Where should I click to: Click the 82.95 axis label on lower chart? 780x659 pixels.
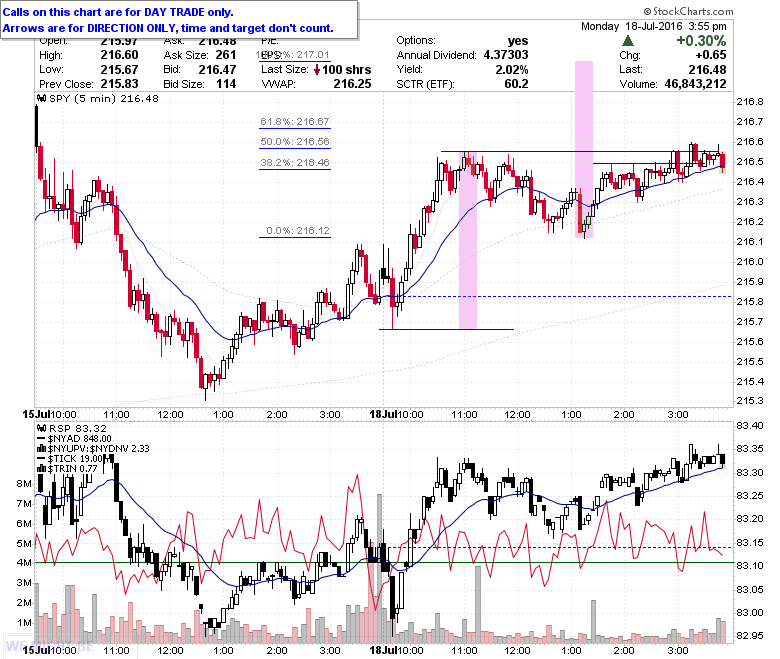750,636
